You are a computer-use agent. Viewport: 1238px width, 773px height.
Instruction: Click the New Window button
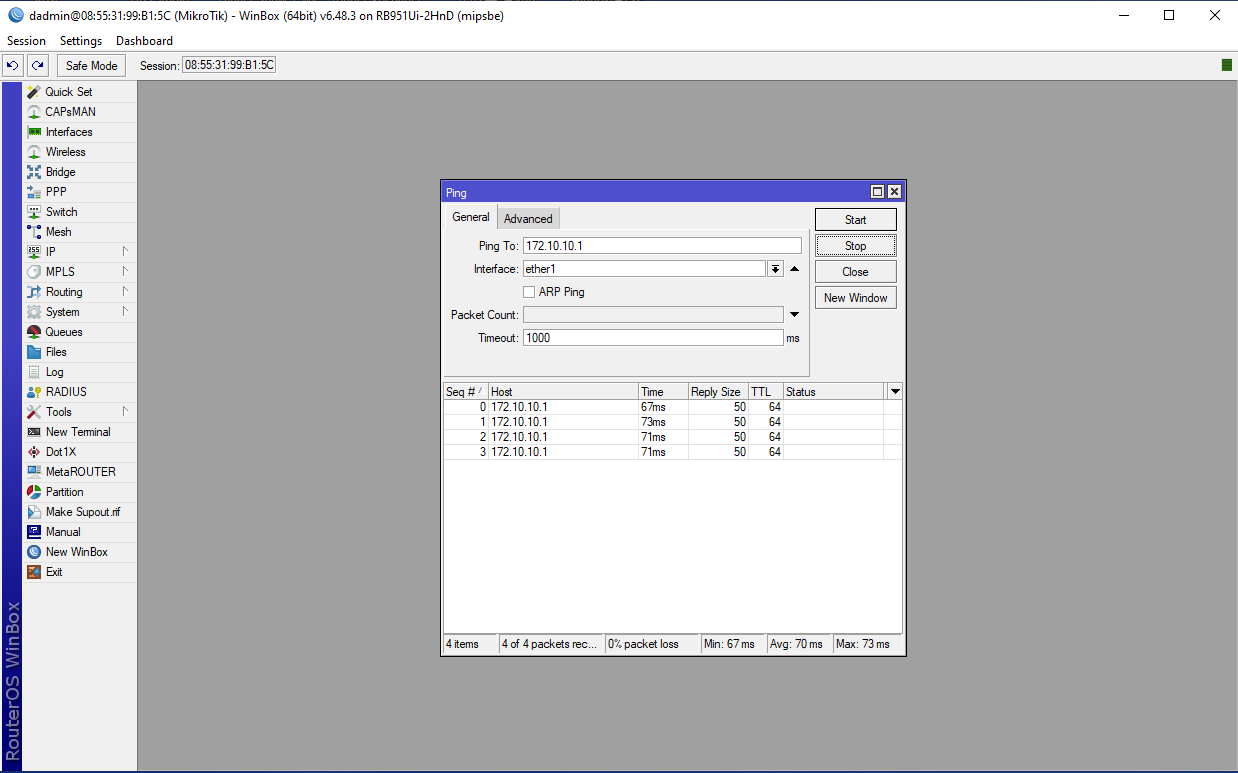pyautogui.click(x=856, y=298)
